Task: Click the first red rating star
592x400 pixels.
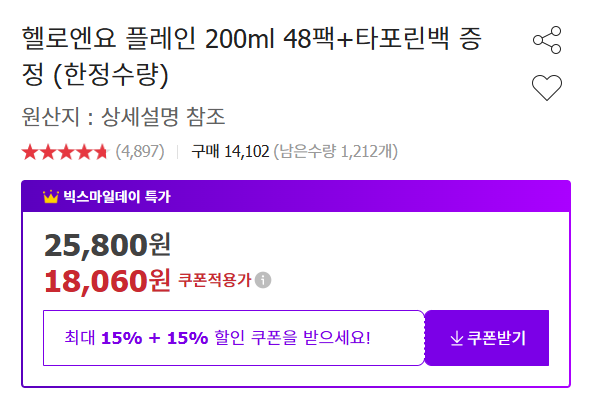Action: (29, 152)
